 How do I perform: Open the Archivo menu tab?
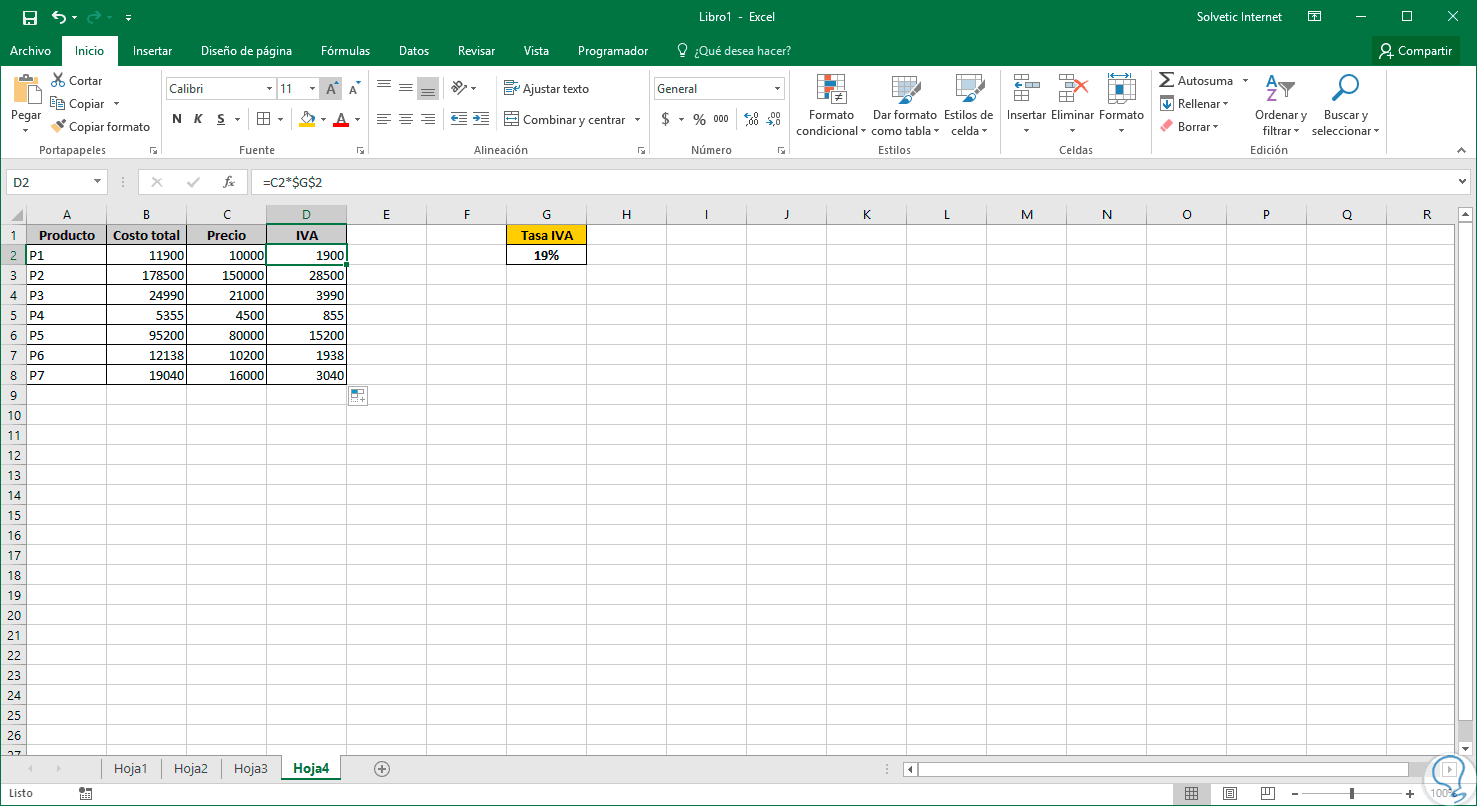click(x=30, y=51)
